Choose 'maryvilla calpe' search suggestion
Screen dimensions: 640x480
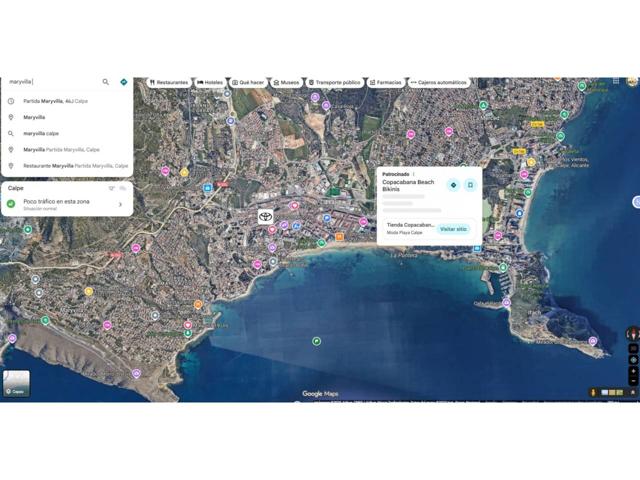pyautogui.click(x=41, y=133)
